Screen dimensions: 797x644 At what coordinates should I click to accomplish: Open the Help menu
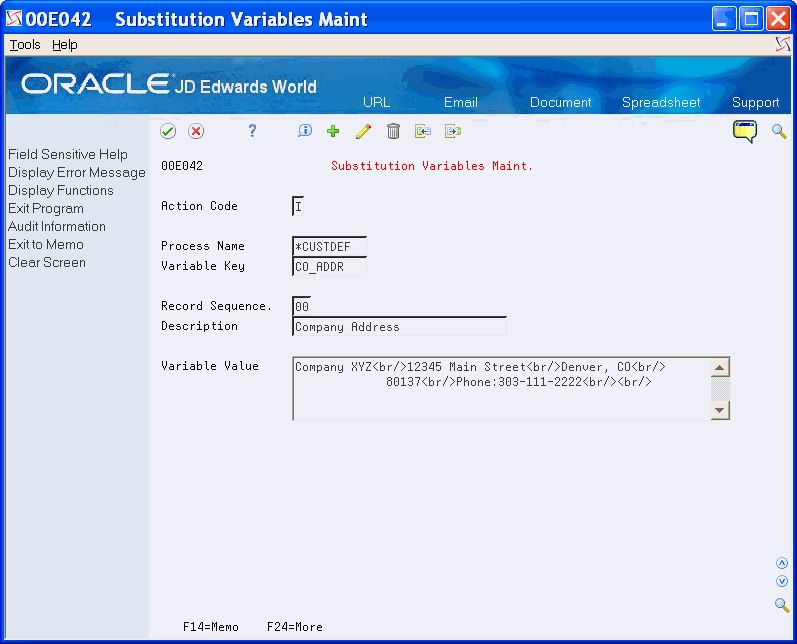[65, 45]
